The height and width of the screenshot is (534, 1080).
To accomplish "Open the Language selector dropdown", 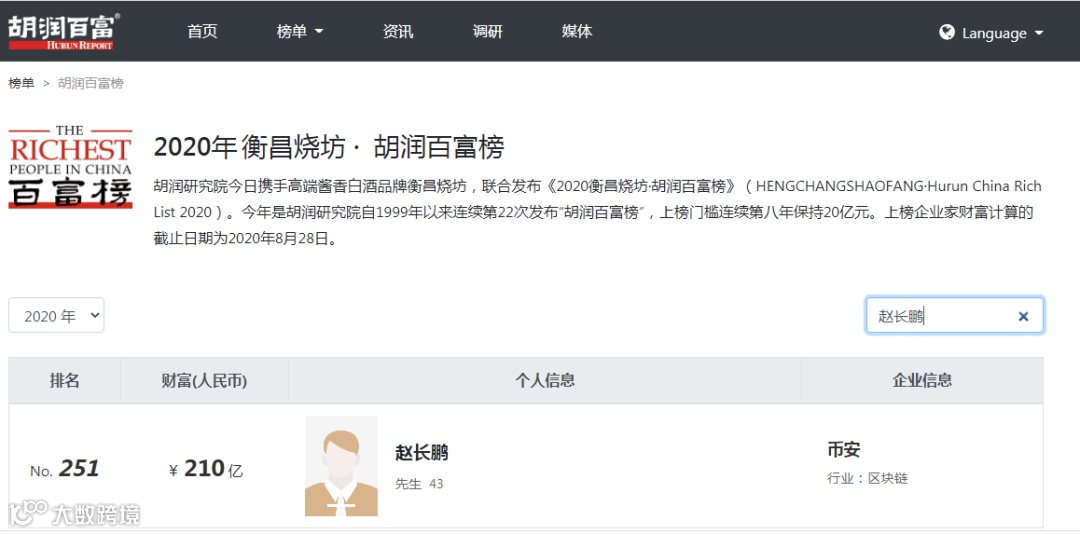I will click(992, 33).
